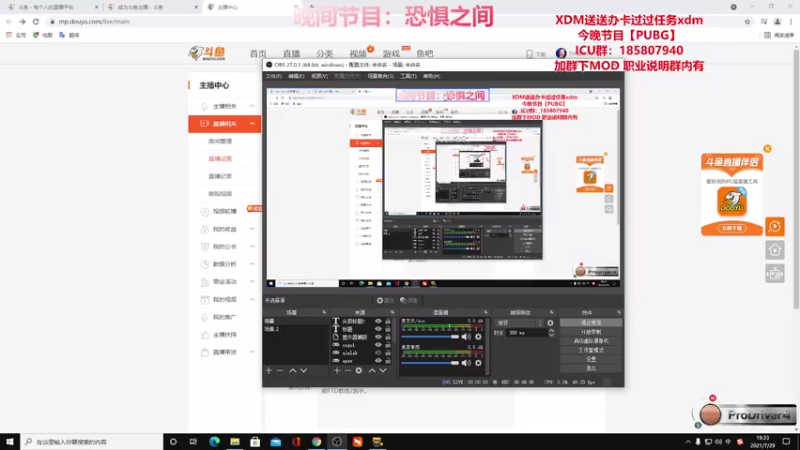Adjust the desktop audio volume slider

tap(430, 363)
